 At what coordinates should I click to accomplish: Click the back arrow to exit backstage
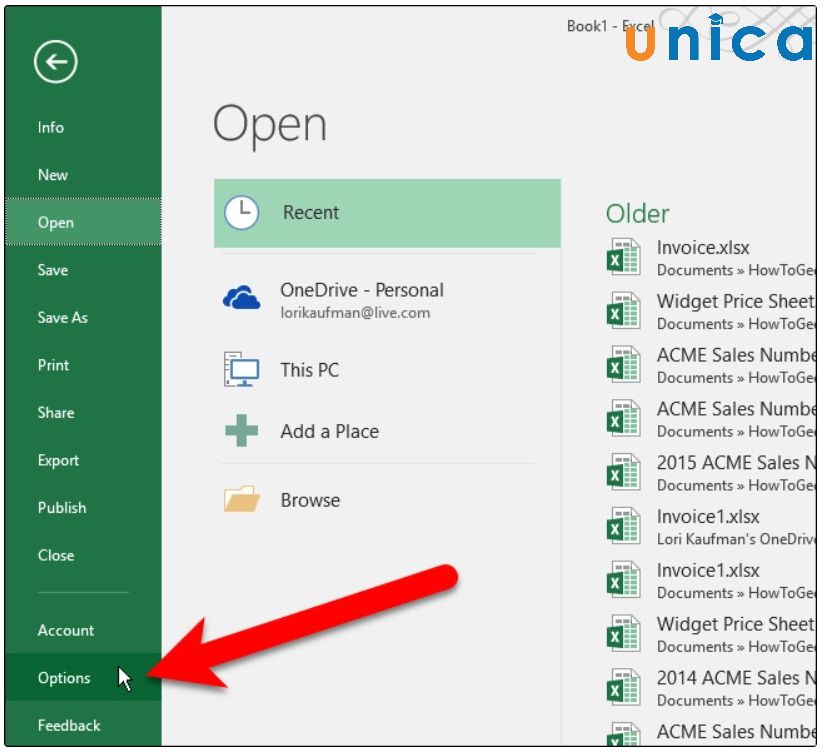tap(56, 61)
